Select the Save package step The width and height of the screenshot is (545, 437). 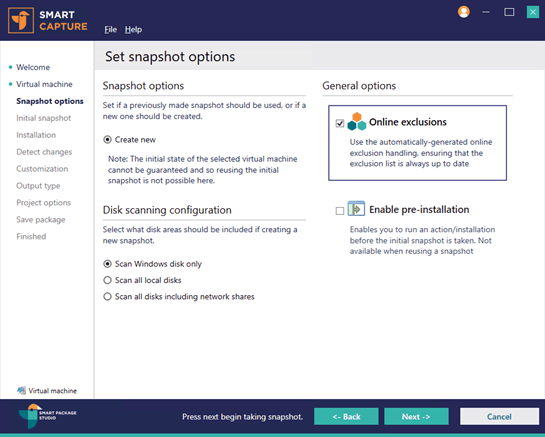[x=41, y=220]
